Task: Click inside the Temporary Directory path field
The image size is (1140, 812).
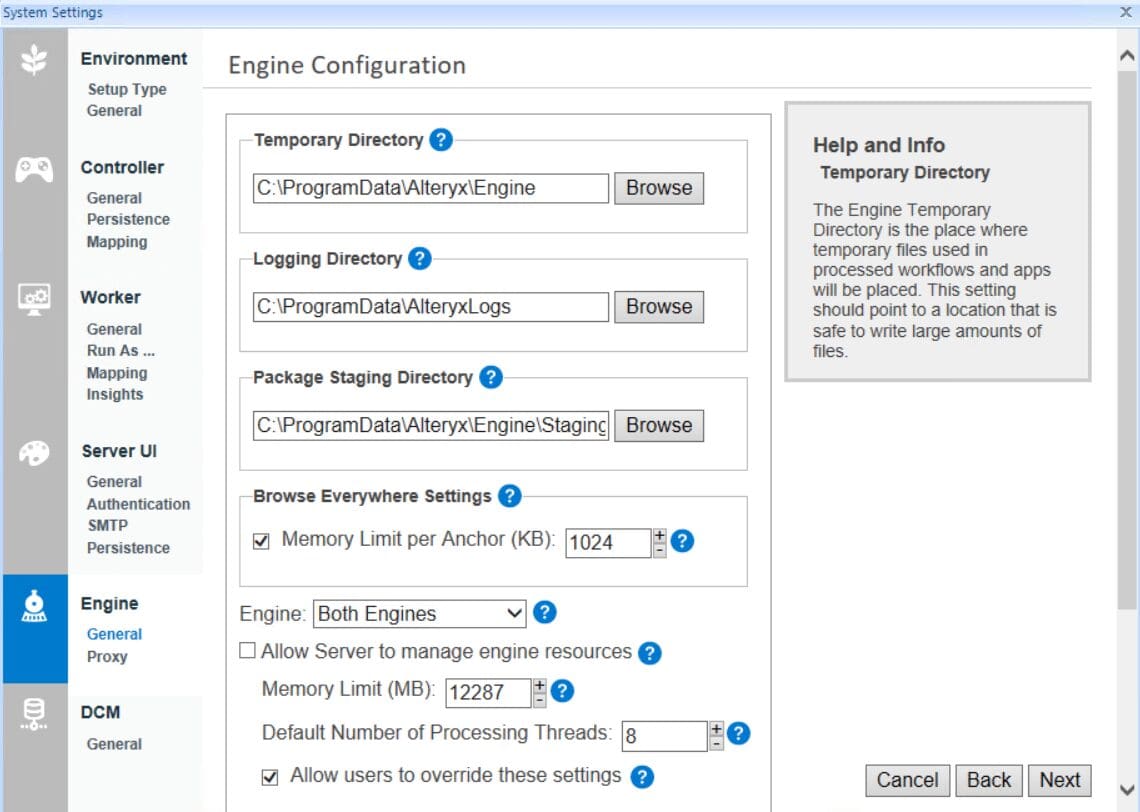Action: tap(430, 188)
